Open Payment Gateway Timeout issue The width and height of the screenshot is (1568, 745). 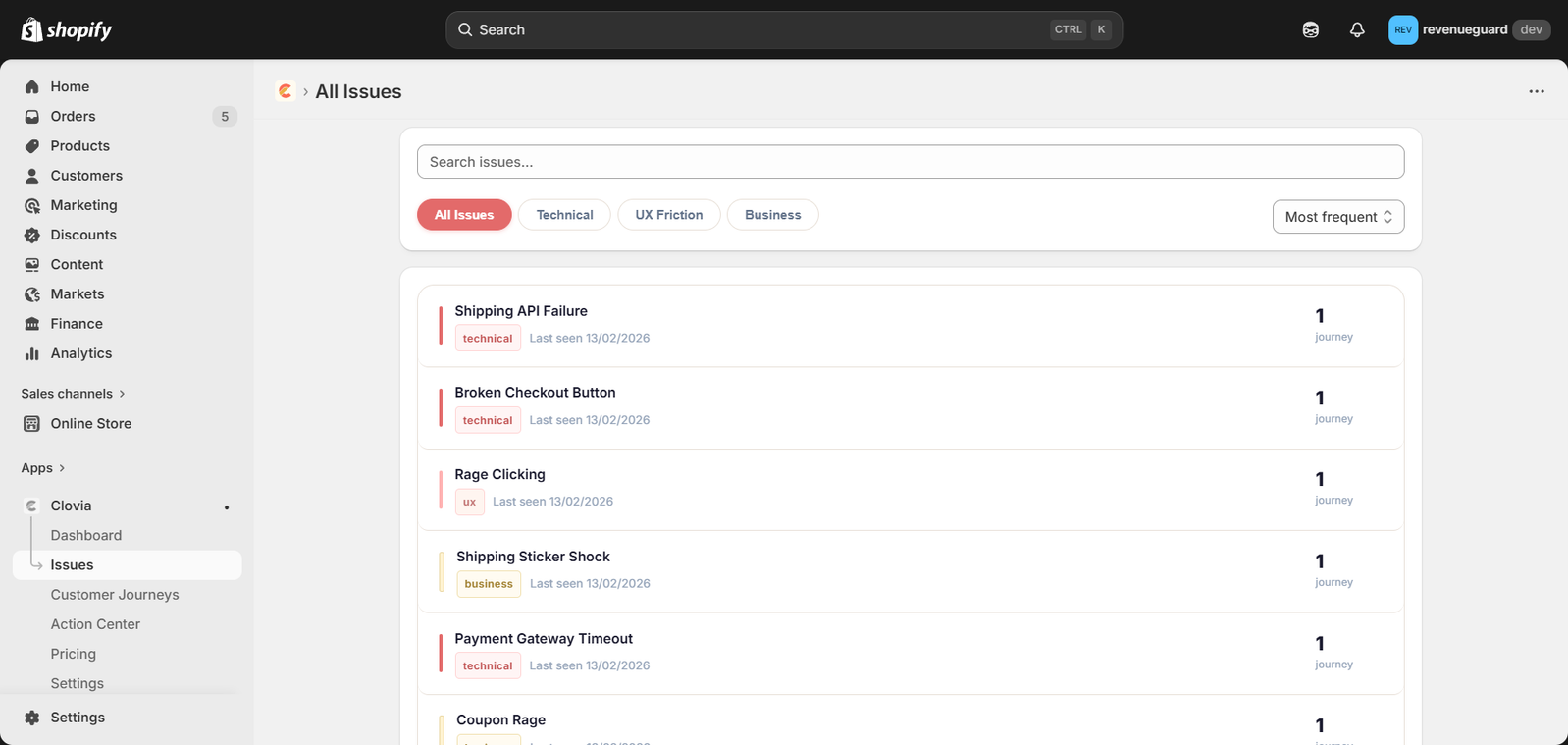911,654
